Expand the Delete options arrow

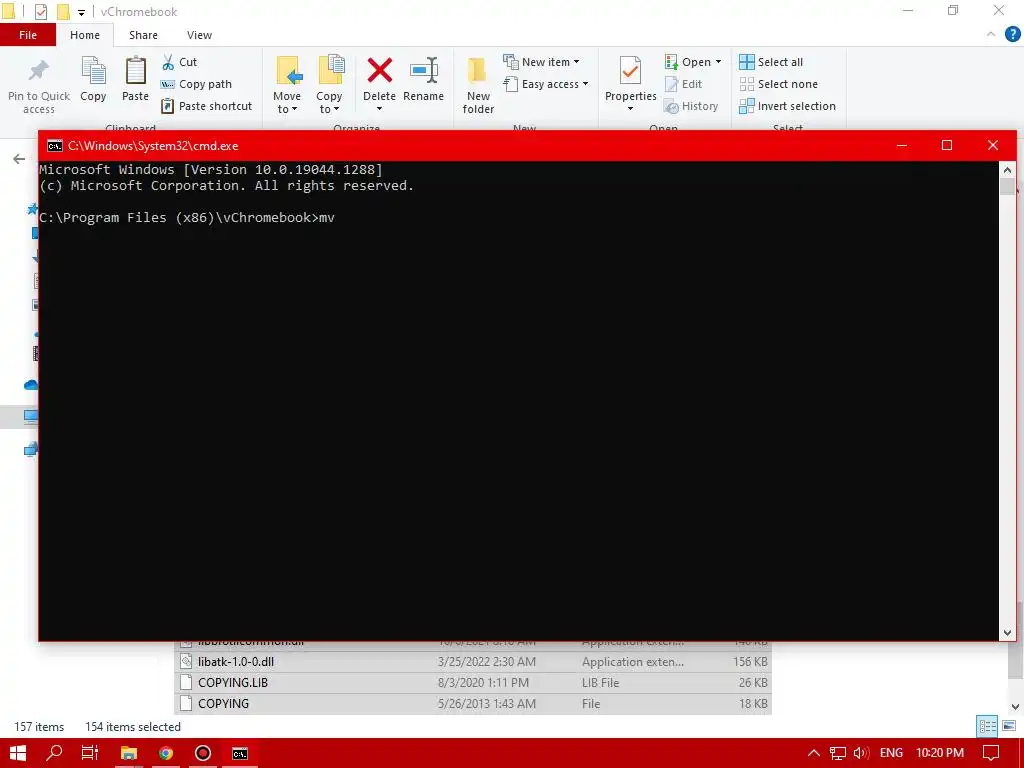pyautogui.click(x=379, y=109)
